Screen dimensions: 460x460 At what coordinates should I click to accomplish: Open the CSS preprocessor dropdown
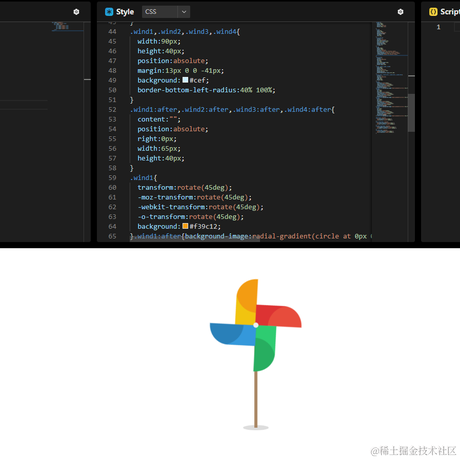[166, 12]
